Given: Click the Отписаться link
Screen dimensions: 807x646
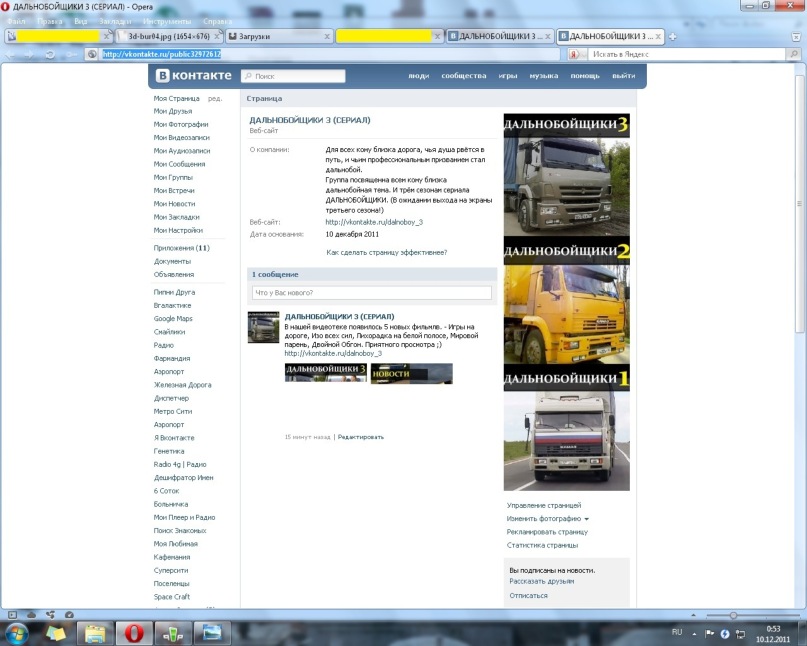Looking at the screenshot, I should point(528,595).
